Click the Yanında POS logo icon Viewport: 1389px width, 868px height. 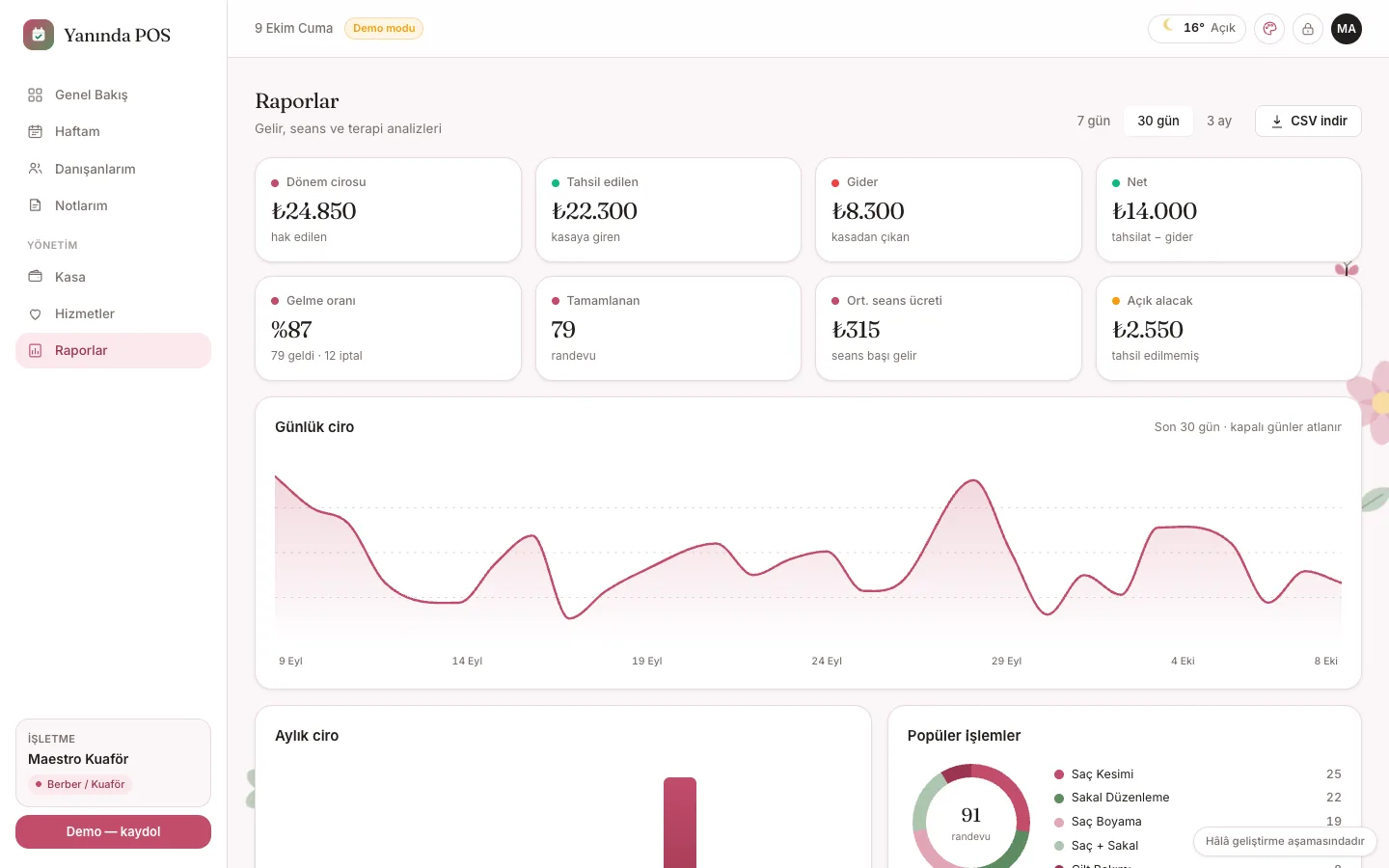39,35
